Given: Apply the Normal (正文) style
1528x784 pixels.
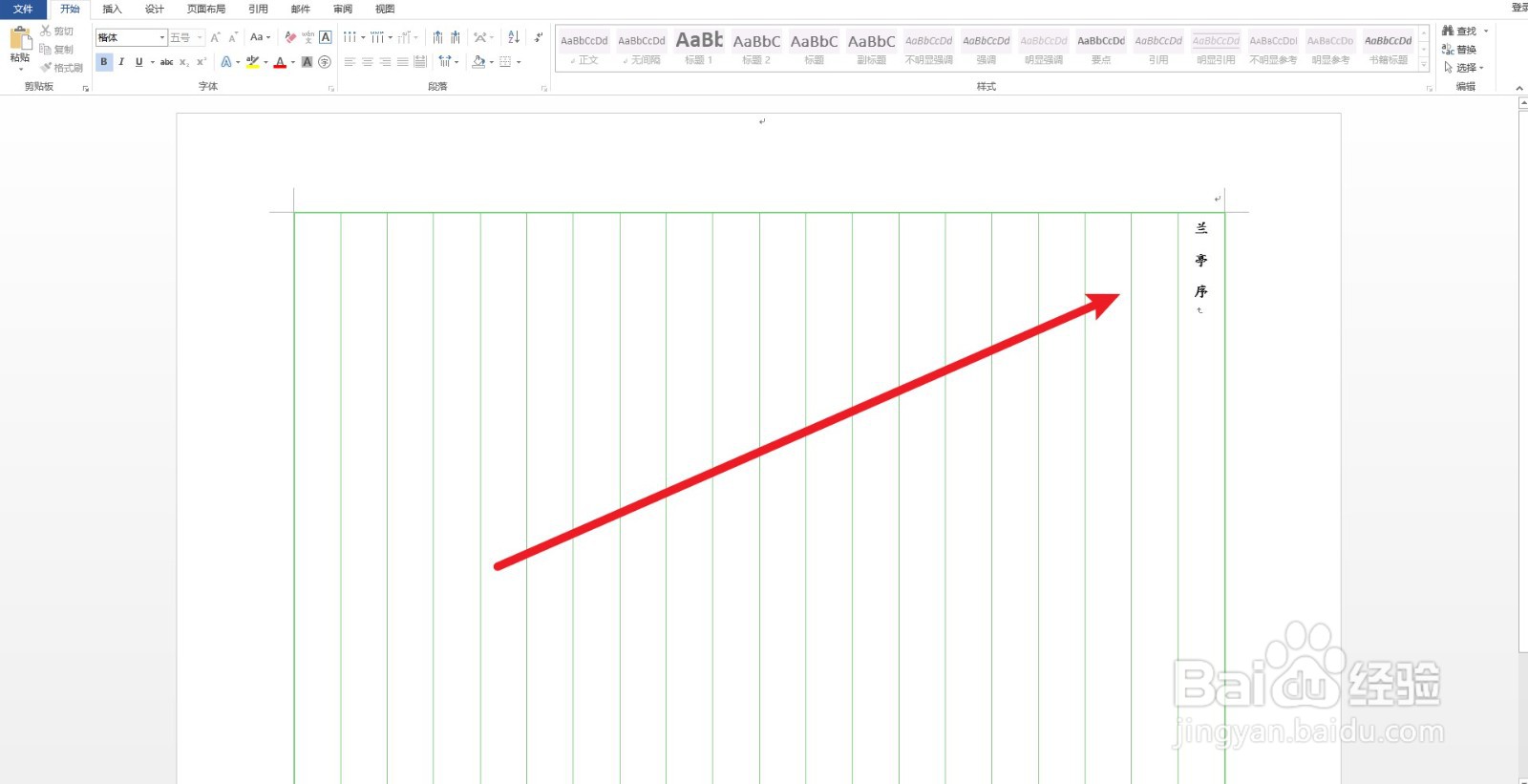Looking at the screenshot, I should tap(584, 48).
